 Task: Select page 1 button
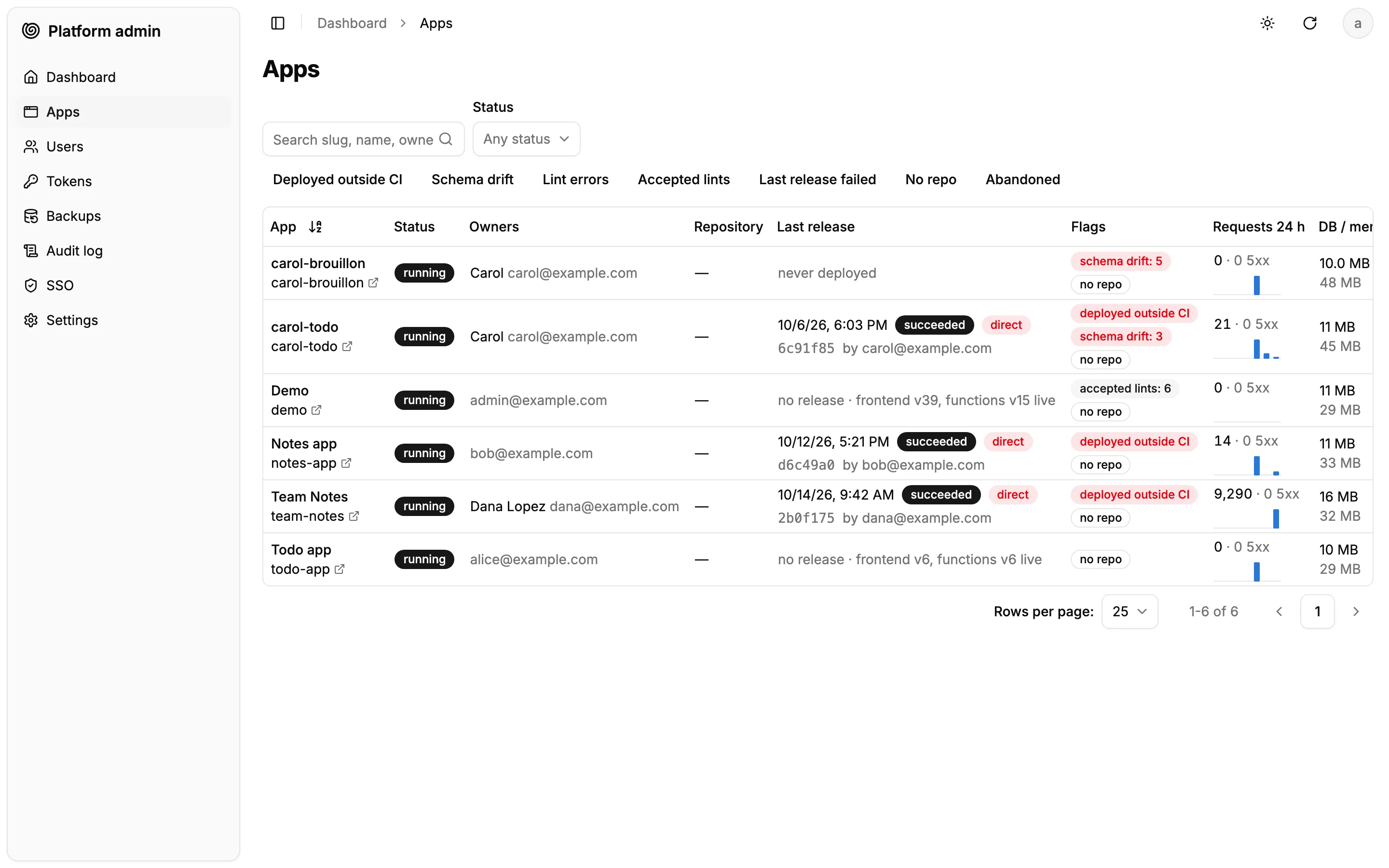(x=1317, y=611)
